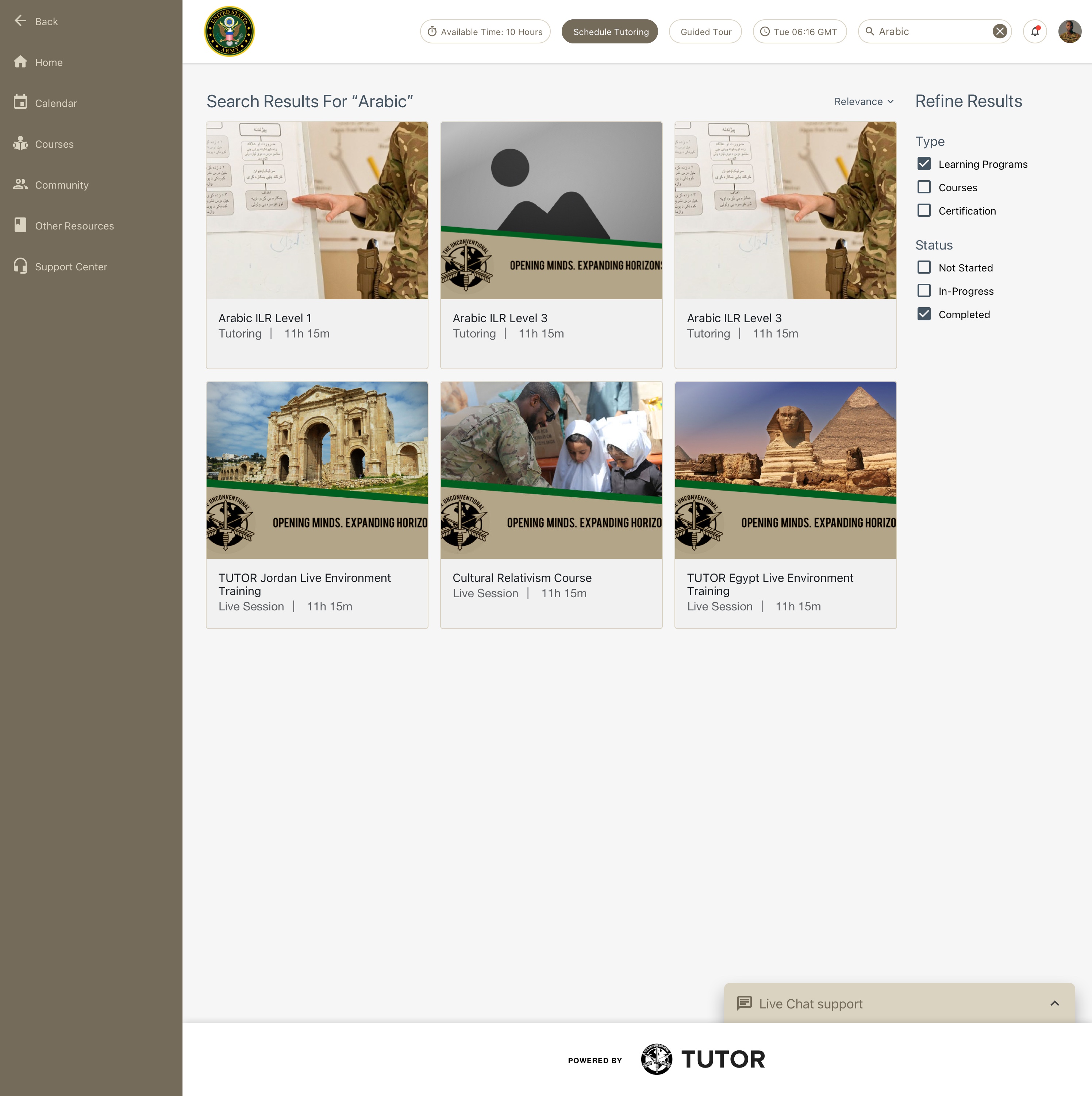
Task: Select the Courses sidebar icon
Action: (x=20, y=143)
